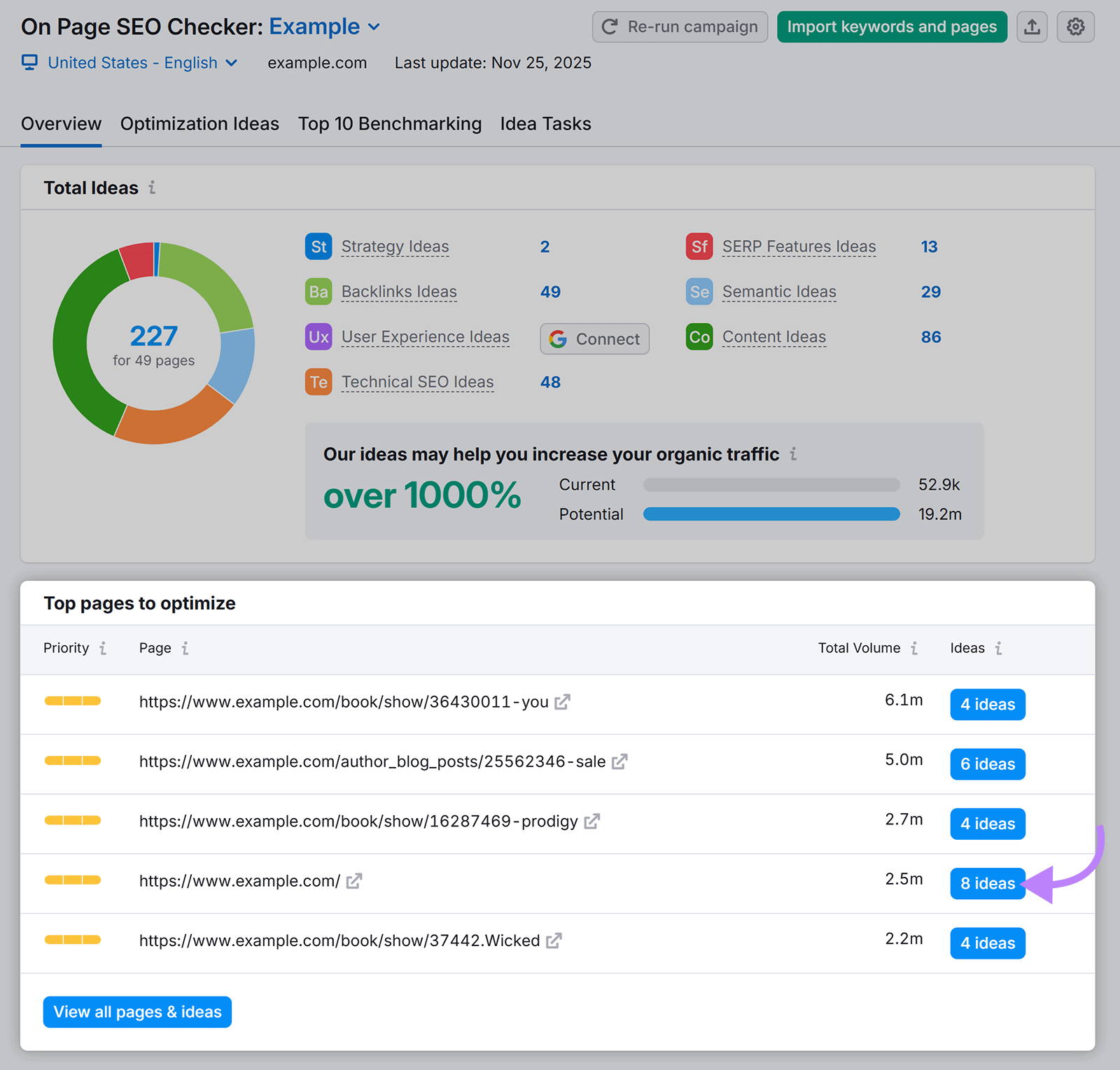Open campaign export via the upload icon
1120x1070 pixels.
click(1032, 27)
